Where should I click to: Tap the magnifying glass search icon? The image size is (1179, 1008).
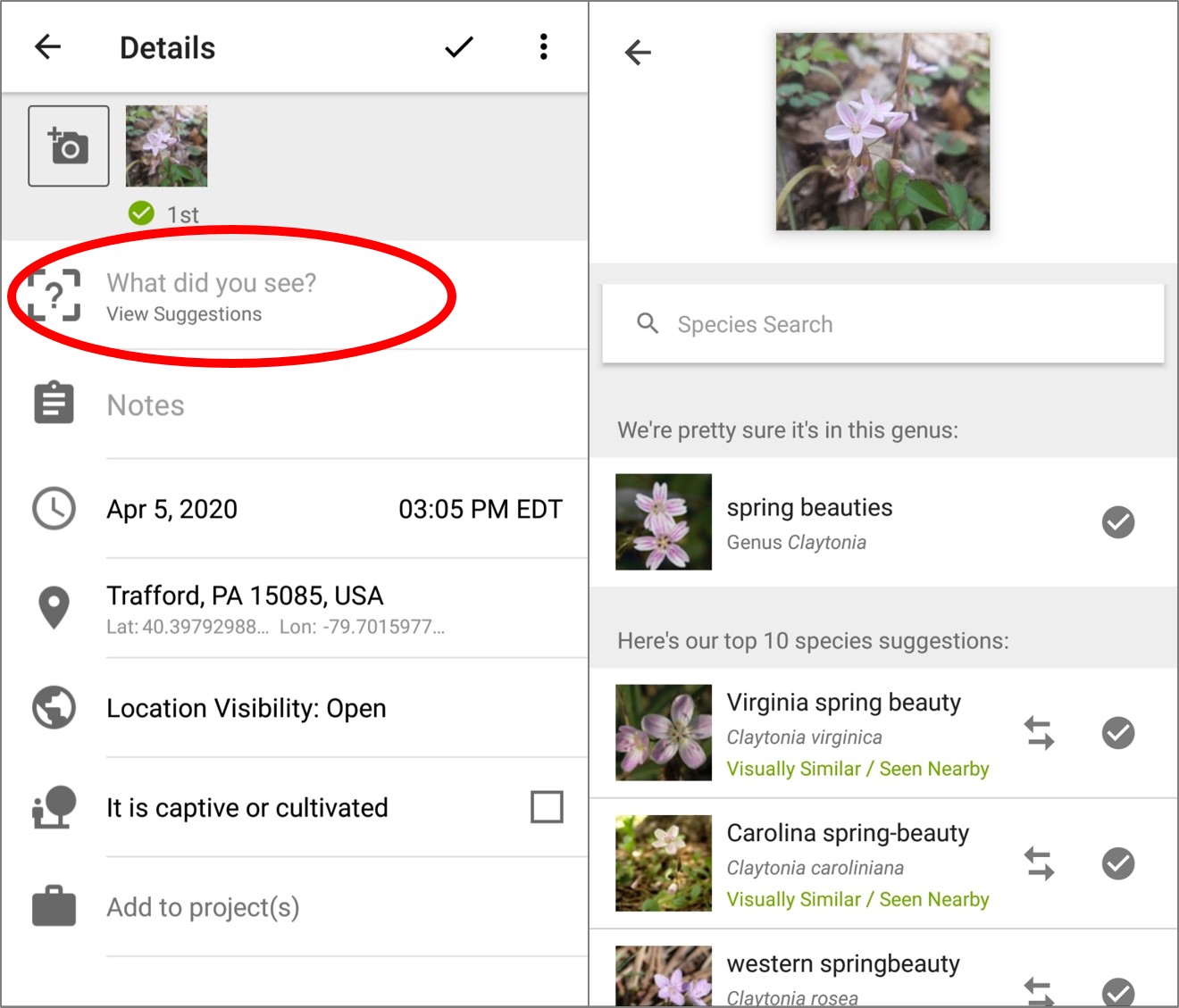tap(648, 323)
